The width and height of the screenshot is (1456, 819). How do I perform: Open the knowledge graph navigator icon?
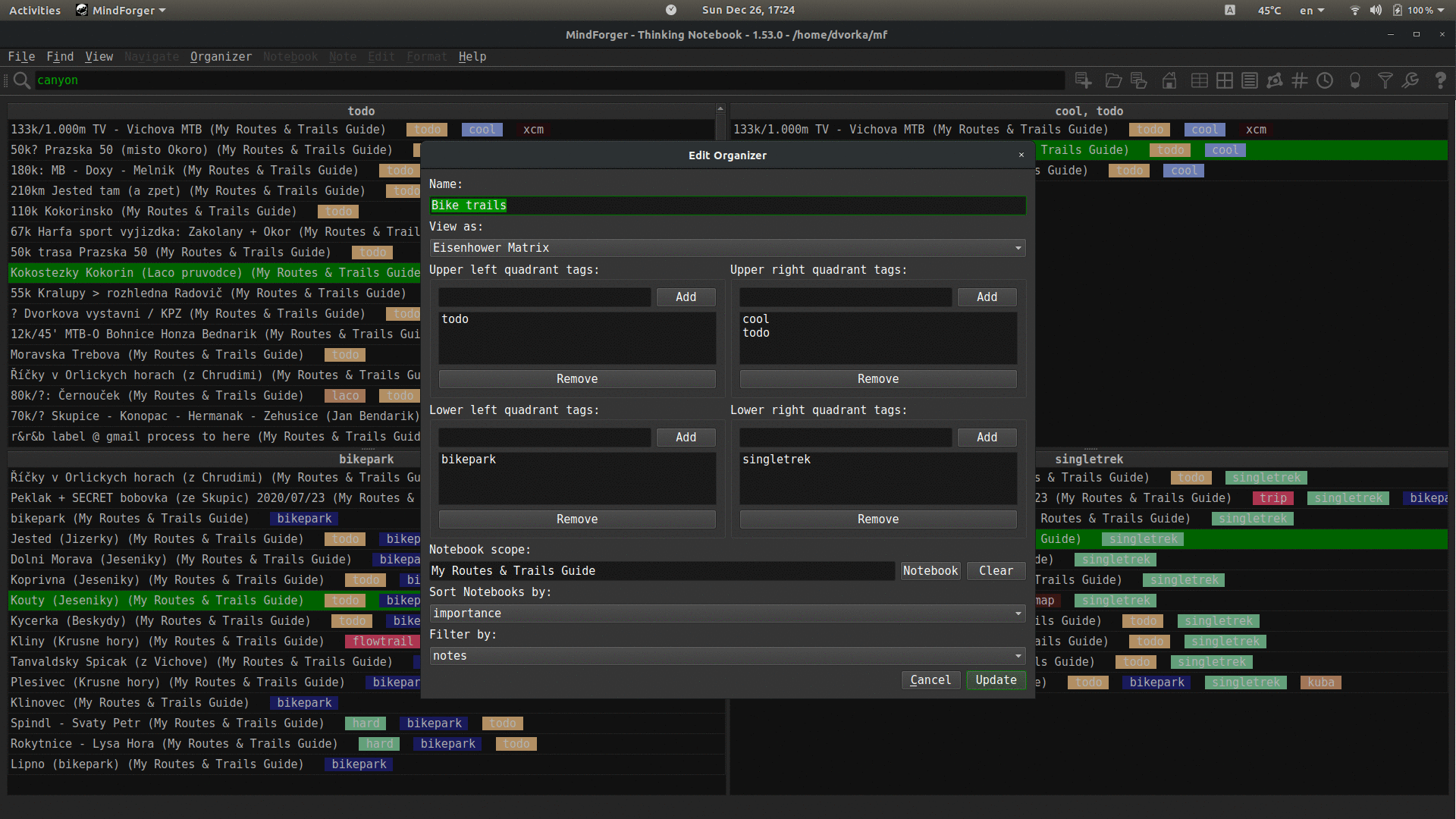pos(1275,80)
